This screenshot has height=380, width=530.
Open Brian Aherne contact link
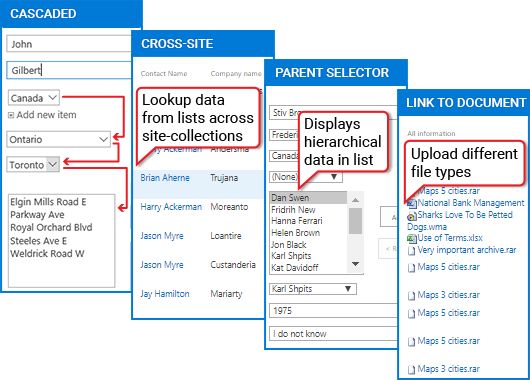coord(165,178)
